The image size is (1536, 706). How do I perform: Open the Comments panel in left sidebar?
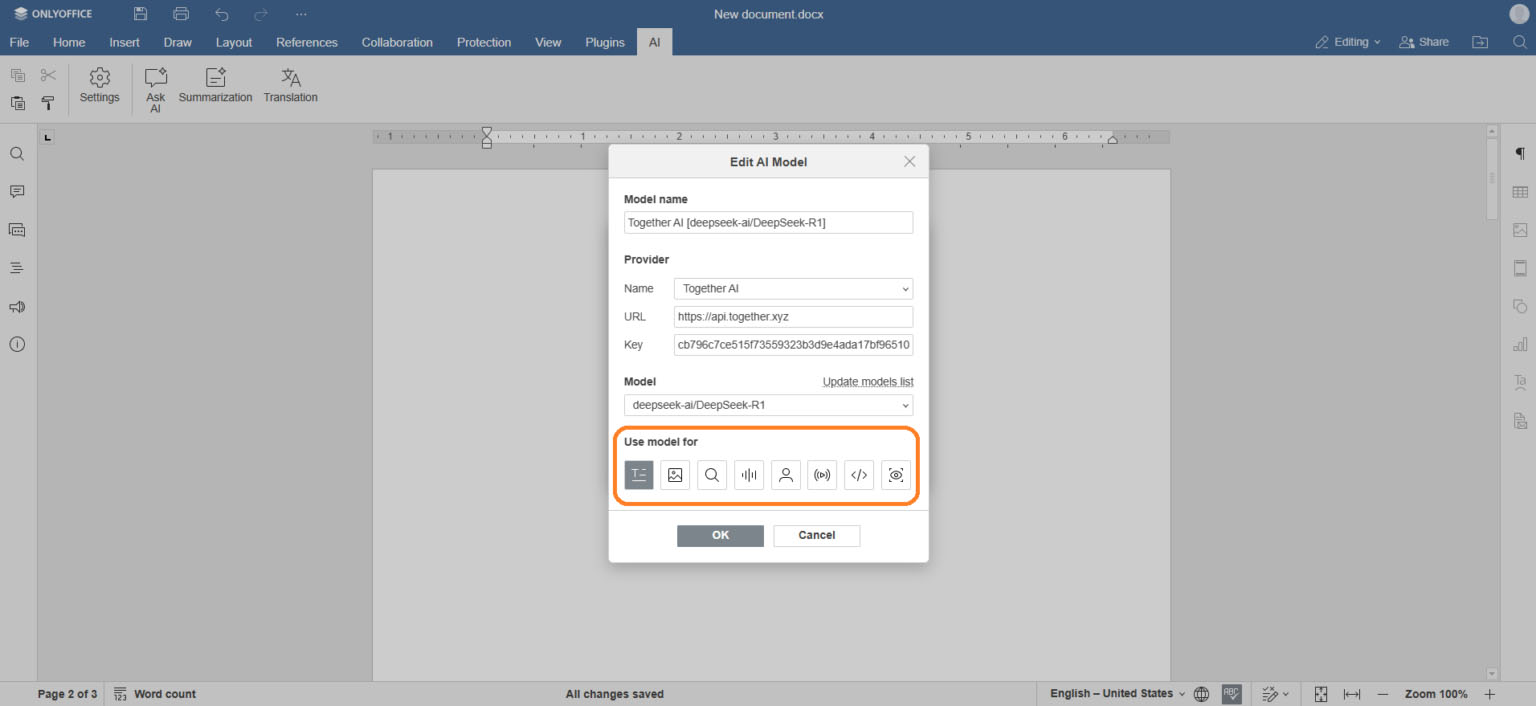[17, 192]
